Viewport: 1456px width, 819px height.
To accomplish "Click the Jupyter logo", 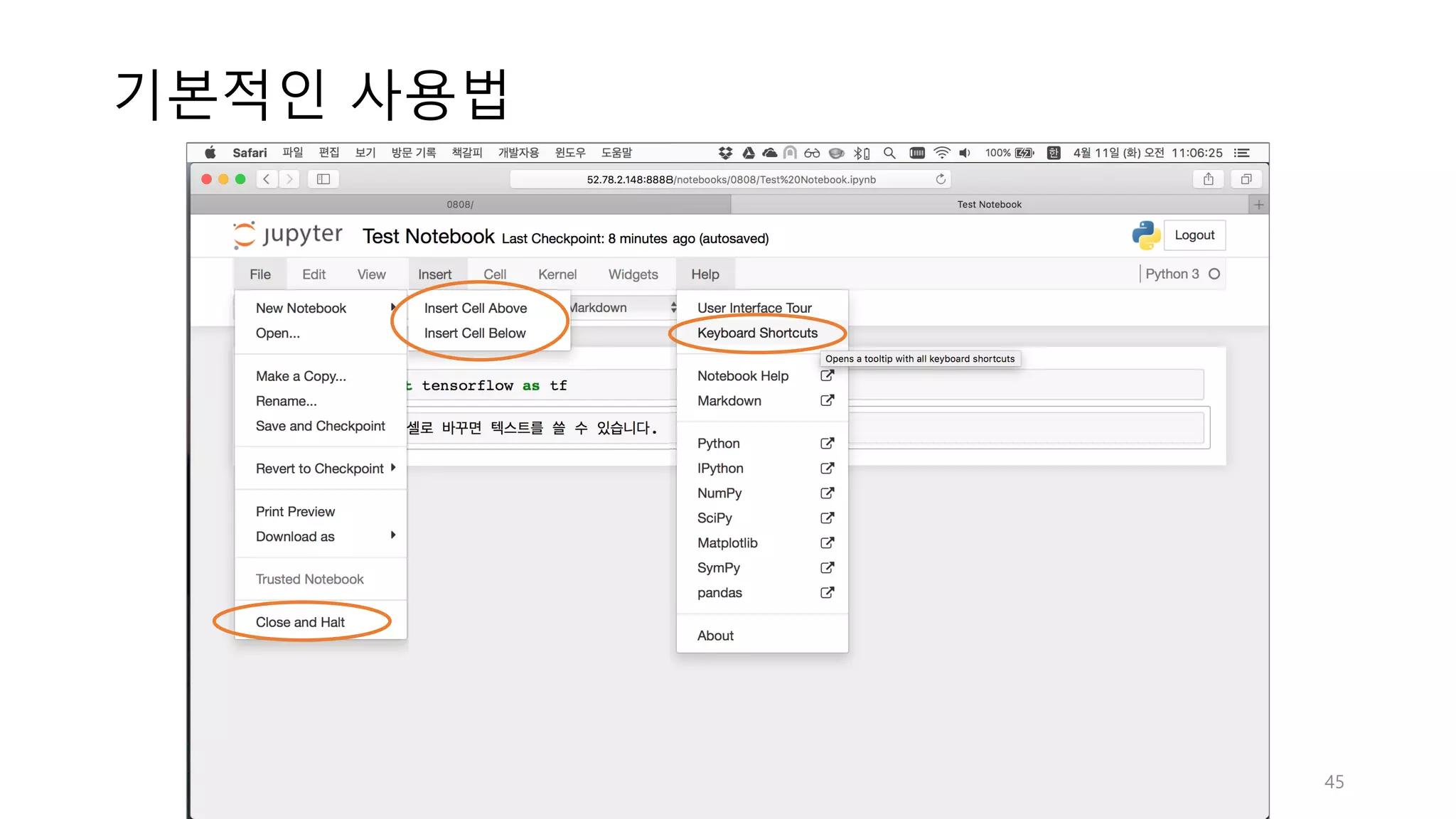I will click(x=288, y=235).
